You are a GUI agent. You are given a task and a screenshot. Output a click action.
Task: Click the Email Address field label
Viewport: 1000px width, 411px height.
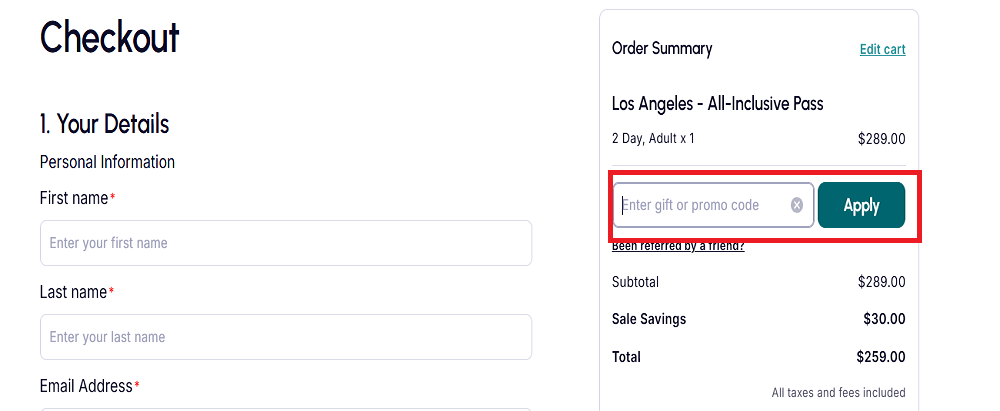coord(86,386)
